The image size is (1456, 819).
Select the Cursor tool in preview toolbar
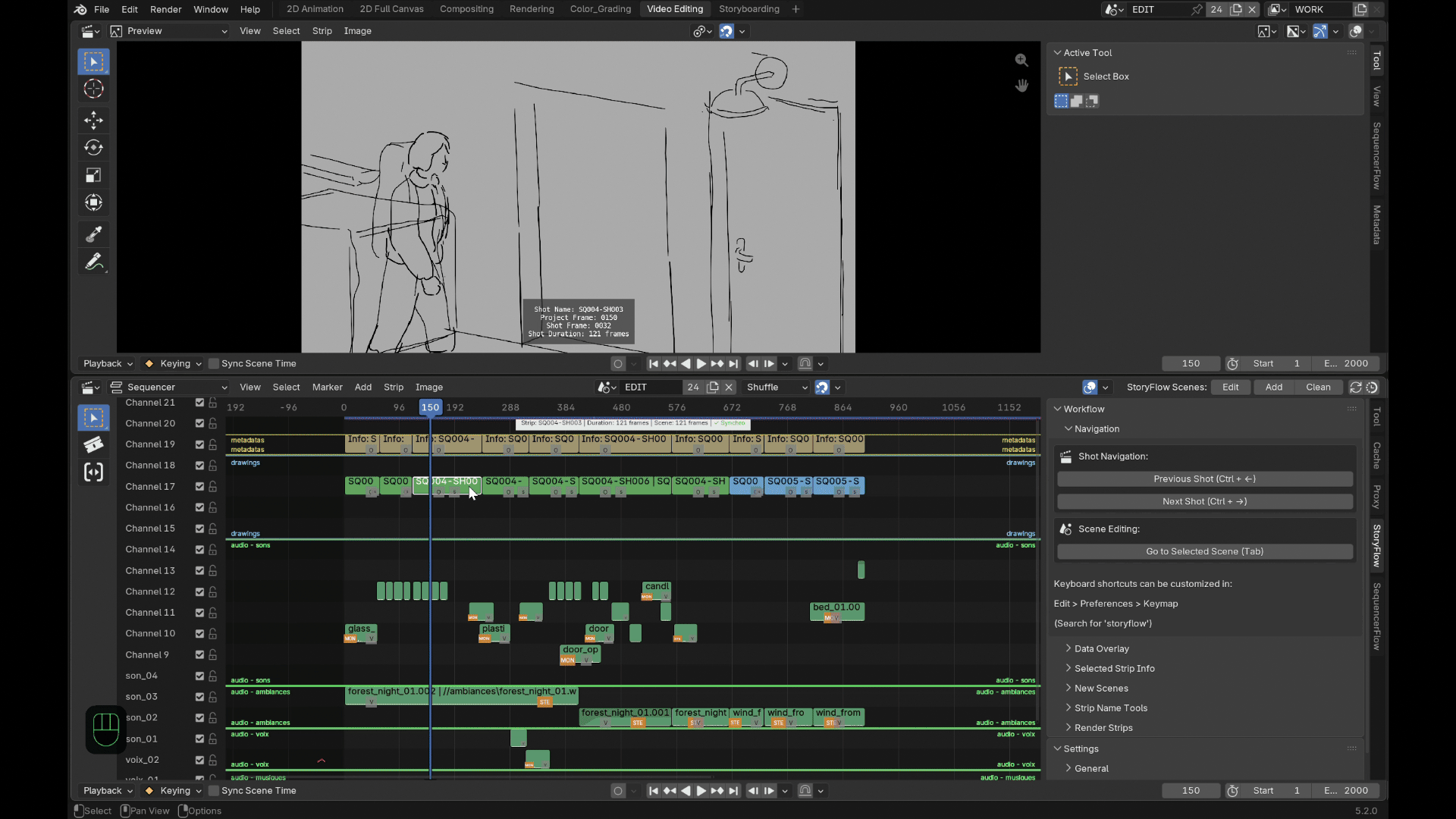pyautogui.click(x=93, y=89)
